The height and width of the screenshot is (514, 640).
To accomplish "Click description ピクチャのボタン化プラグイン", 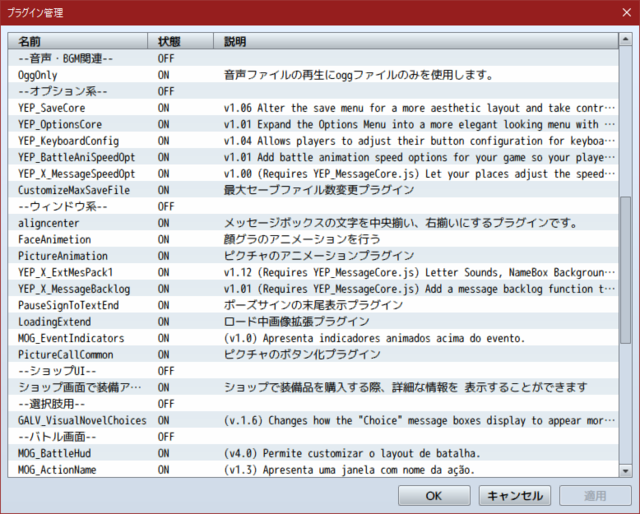I will coord(302,354).
